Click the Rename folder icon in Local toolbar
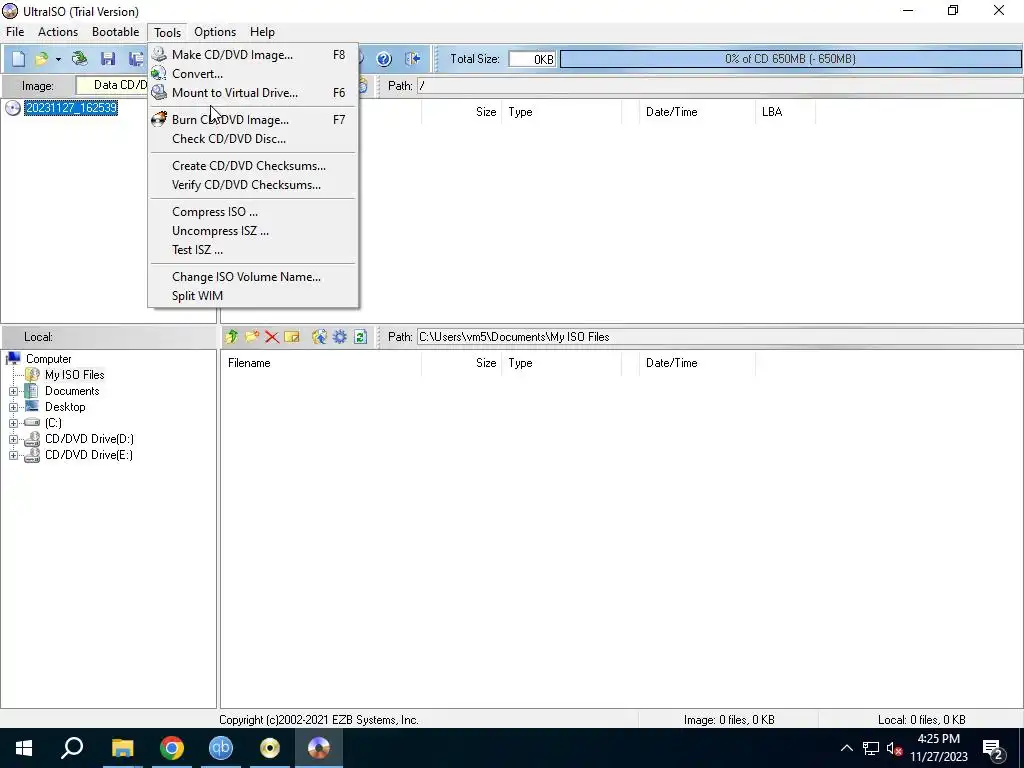Screen dimensions: 1024x768 (292, 337)
